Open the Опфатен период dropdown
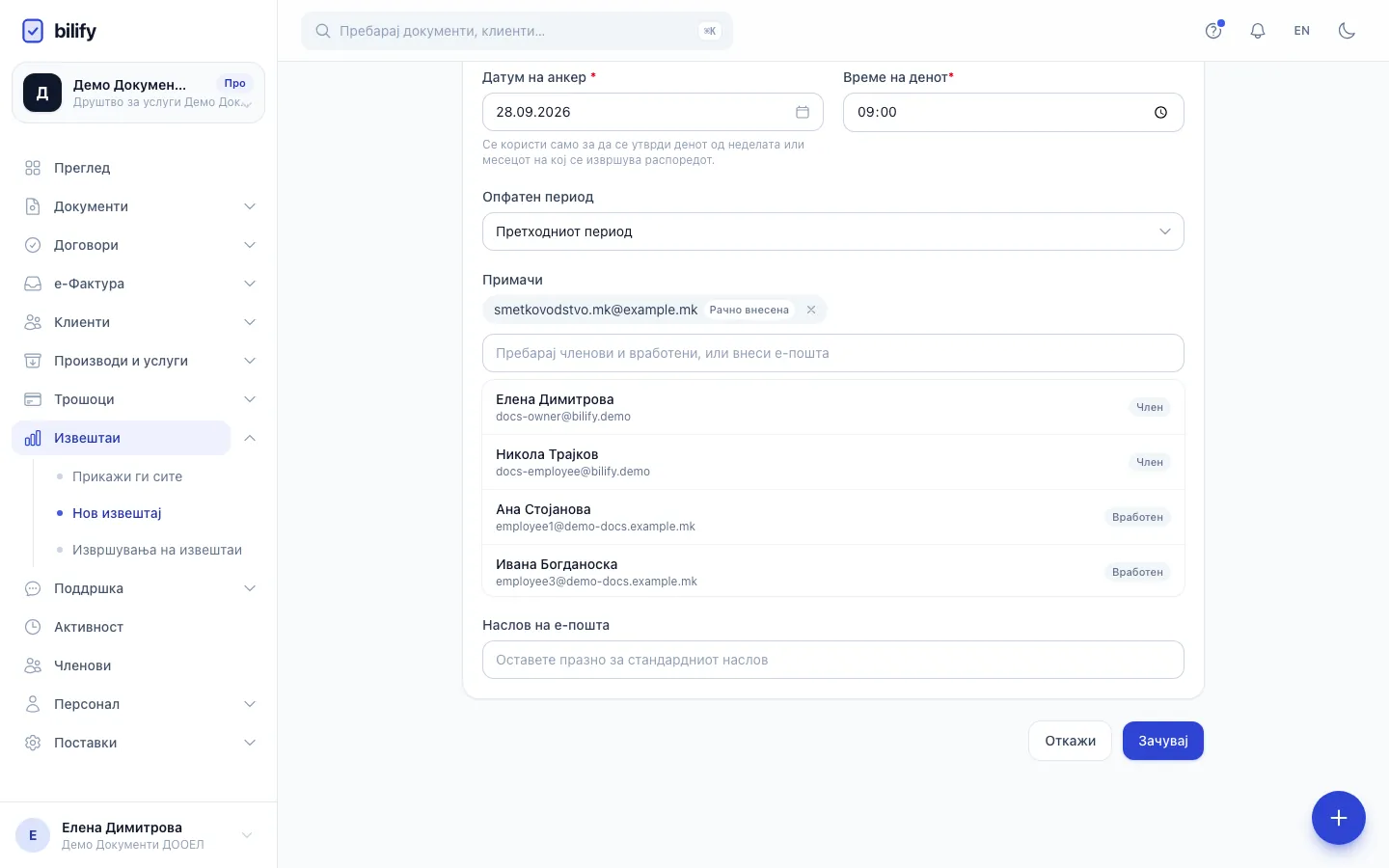 point(833,231)
